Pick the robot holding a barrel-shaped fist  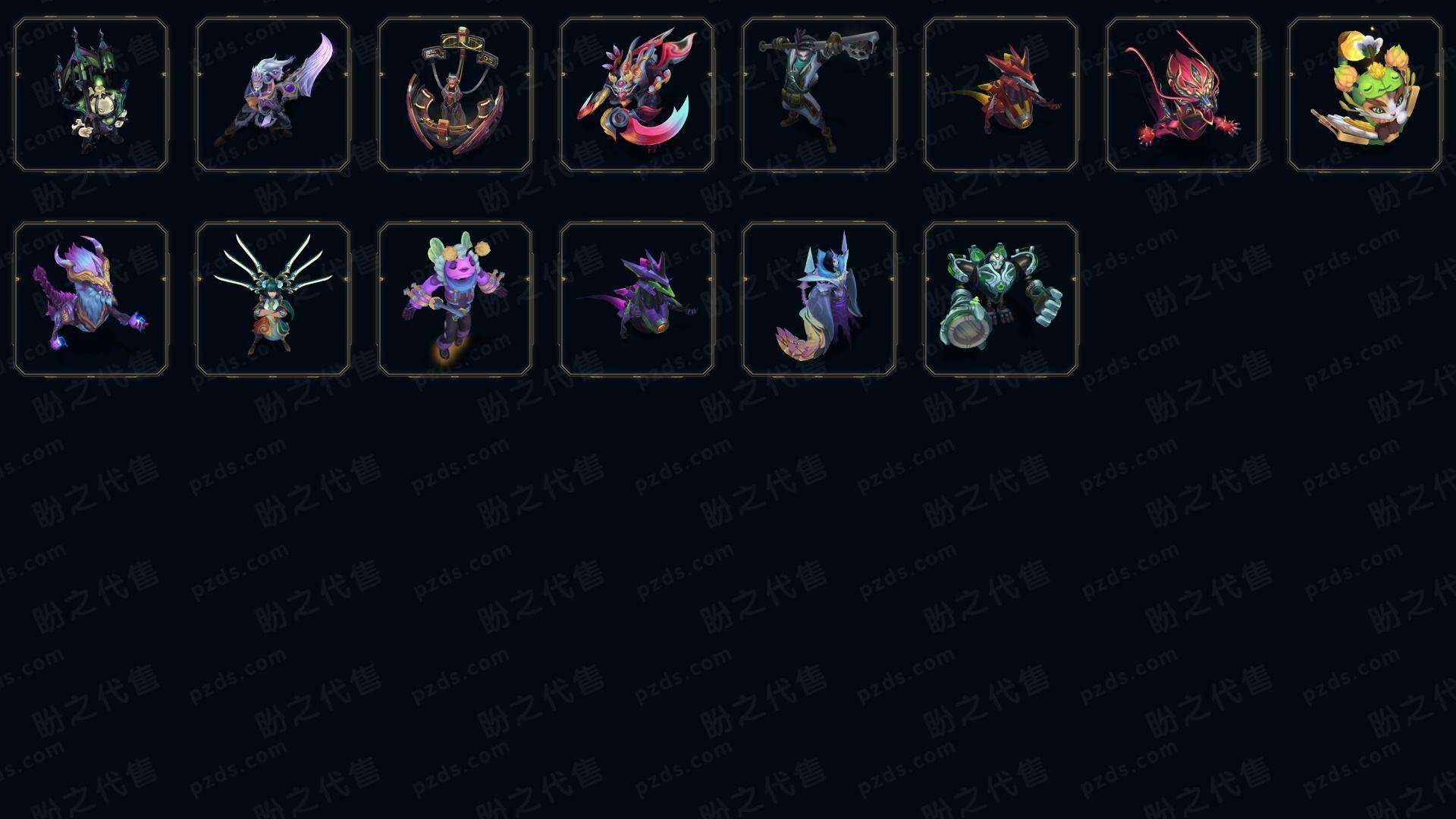(x=1001, y=299)
